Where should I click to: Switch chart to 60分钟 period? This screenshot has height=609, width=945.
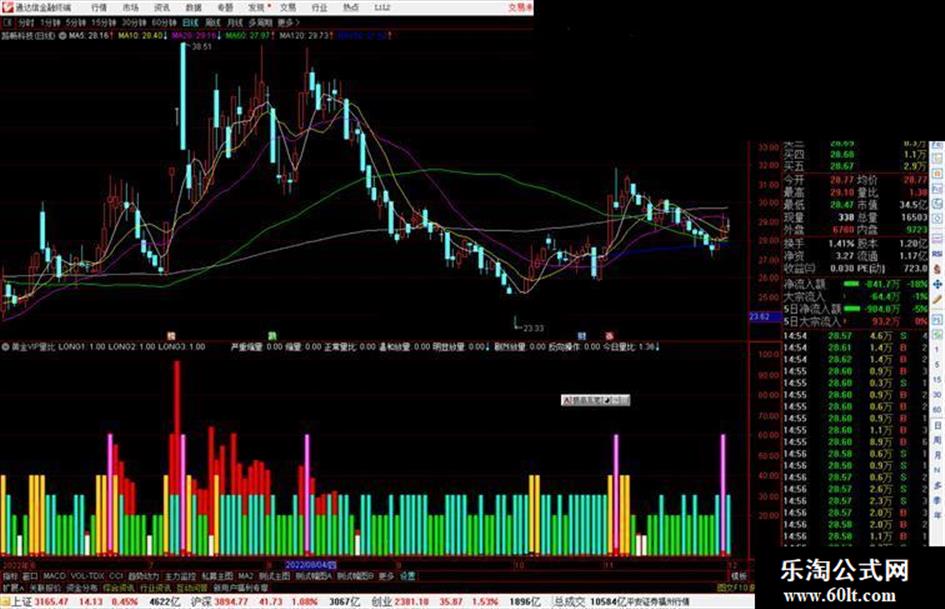coord(164,22)
